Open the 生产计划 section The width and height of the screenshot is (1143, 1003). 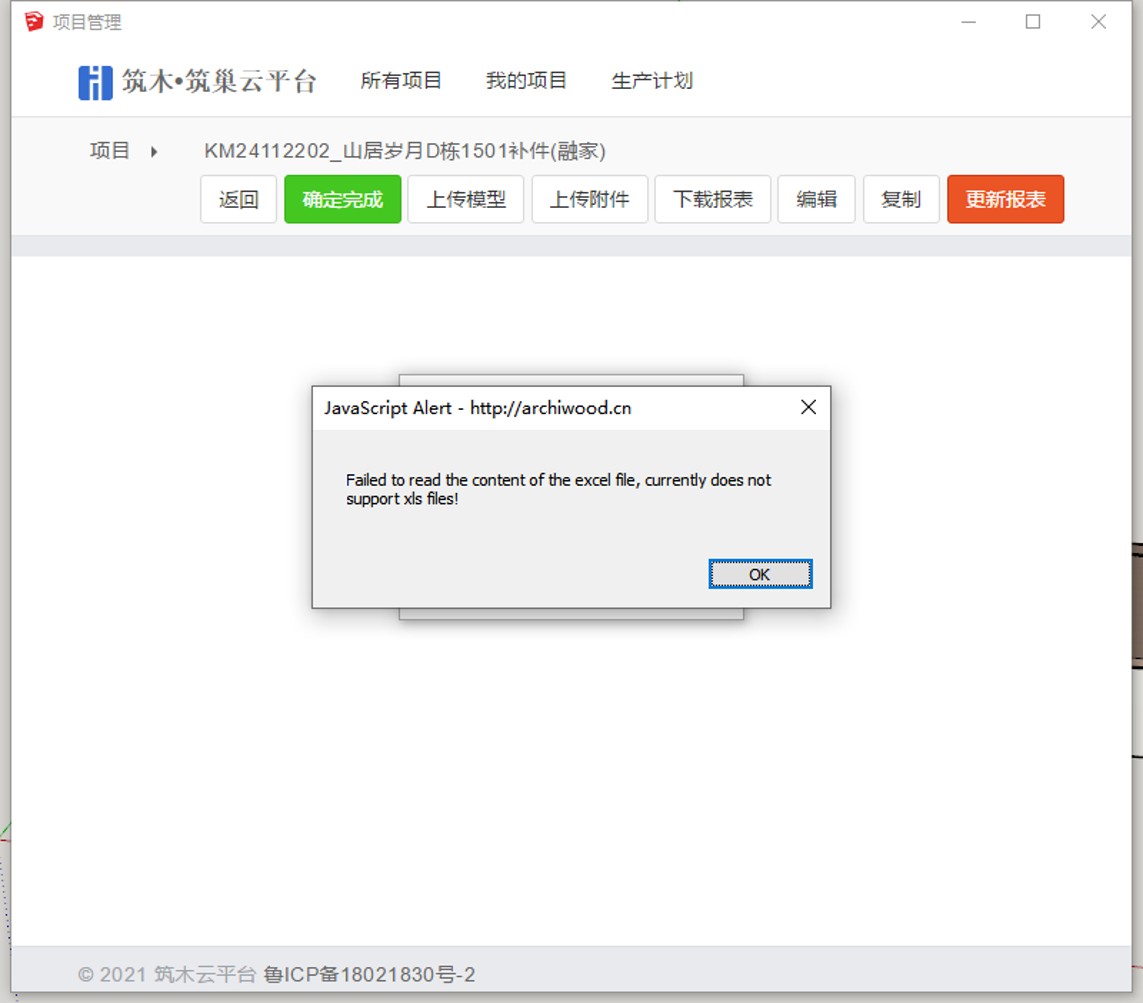(651, 81)
